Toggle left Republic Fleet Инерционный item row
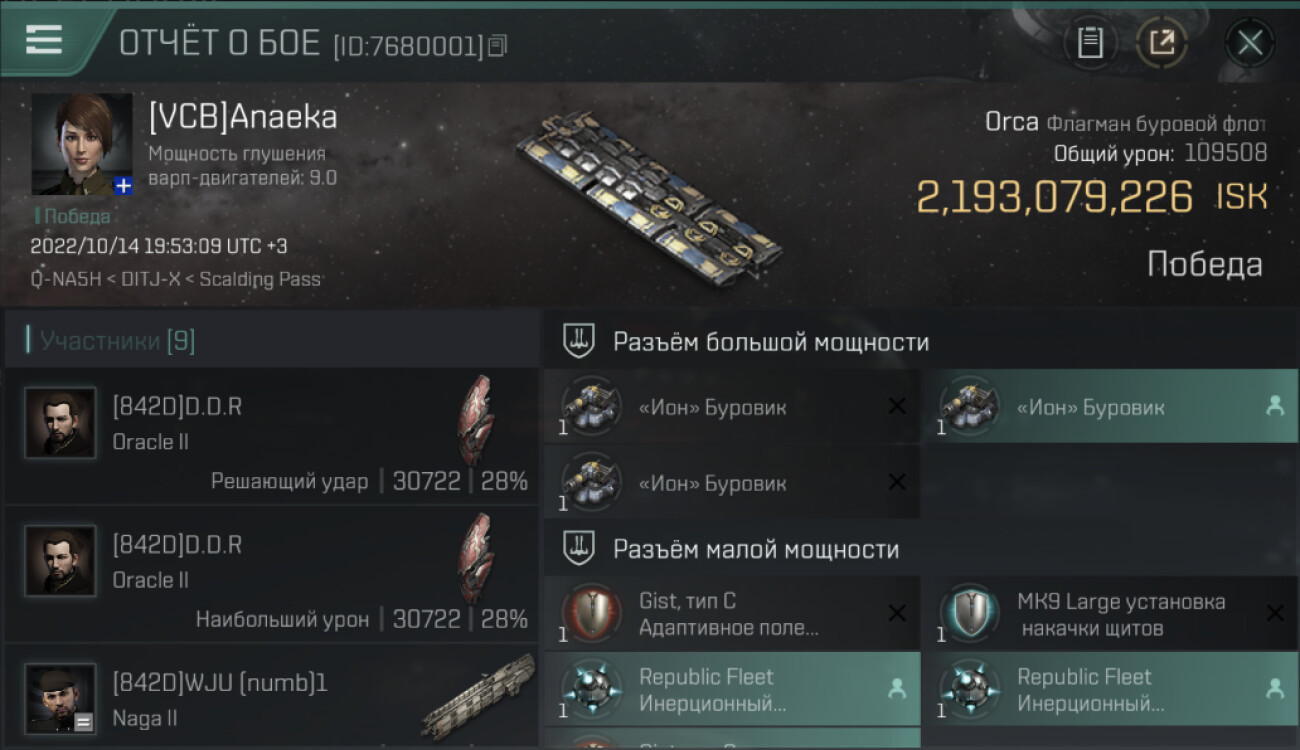This screenshot has width=1300, height=750. click(732, 689)
